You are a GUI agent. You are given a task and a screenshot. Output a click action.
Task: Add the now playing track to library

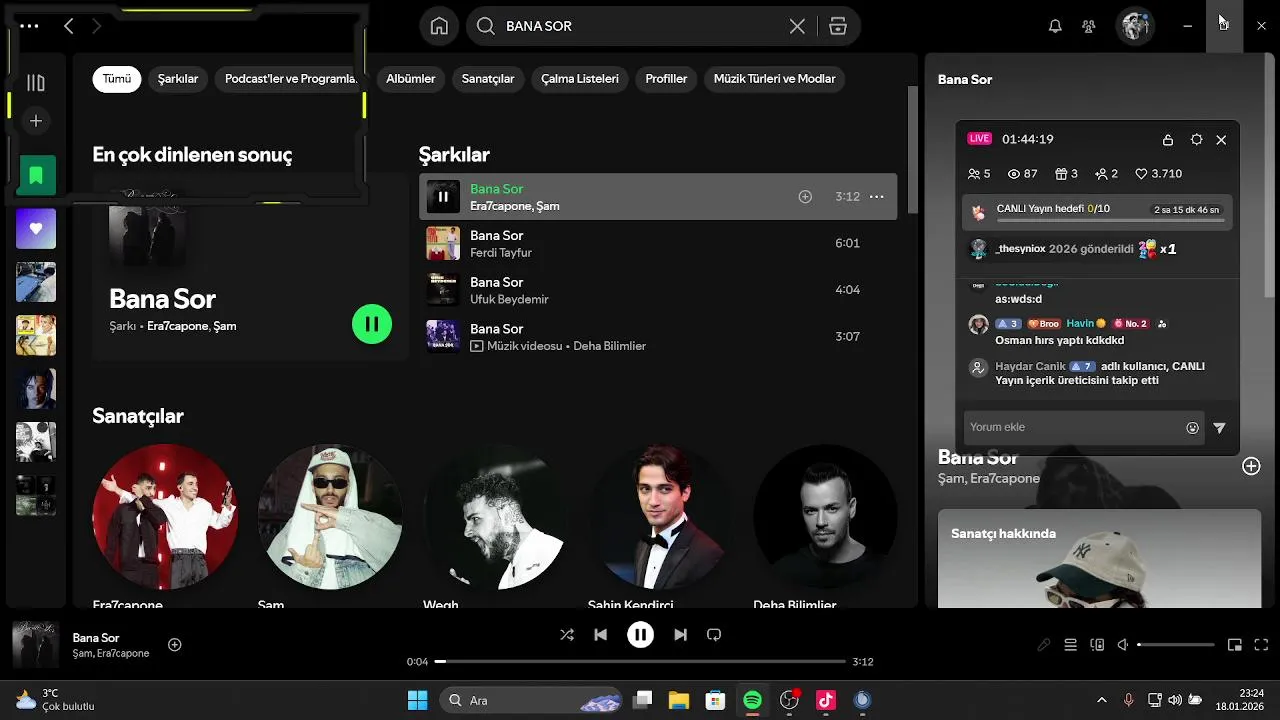[174, 645]
